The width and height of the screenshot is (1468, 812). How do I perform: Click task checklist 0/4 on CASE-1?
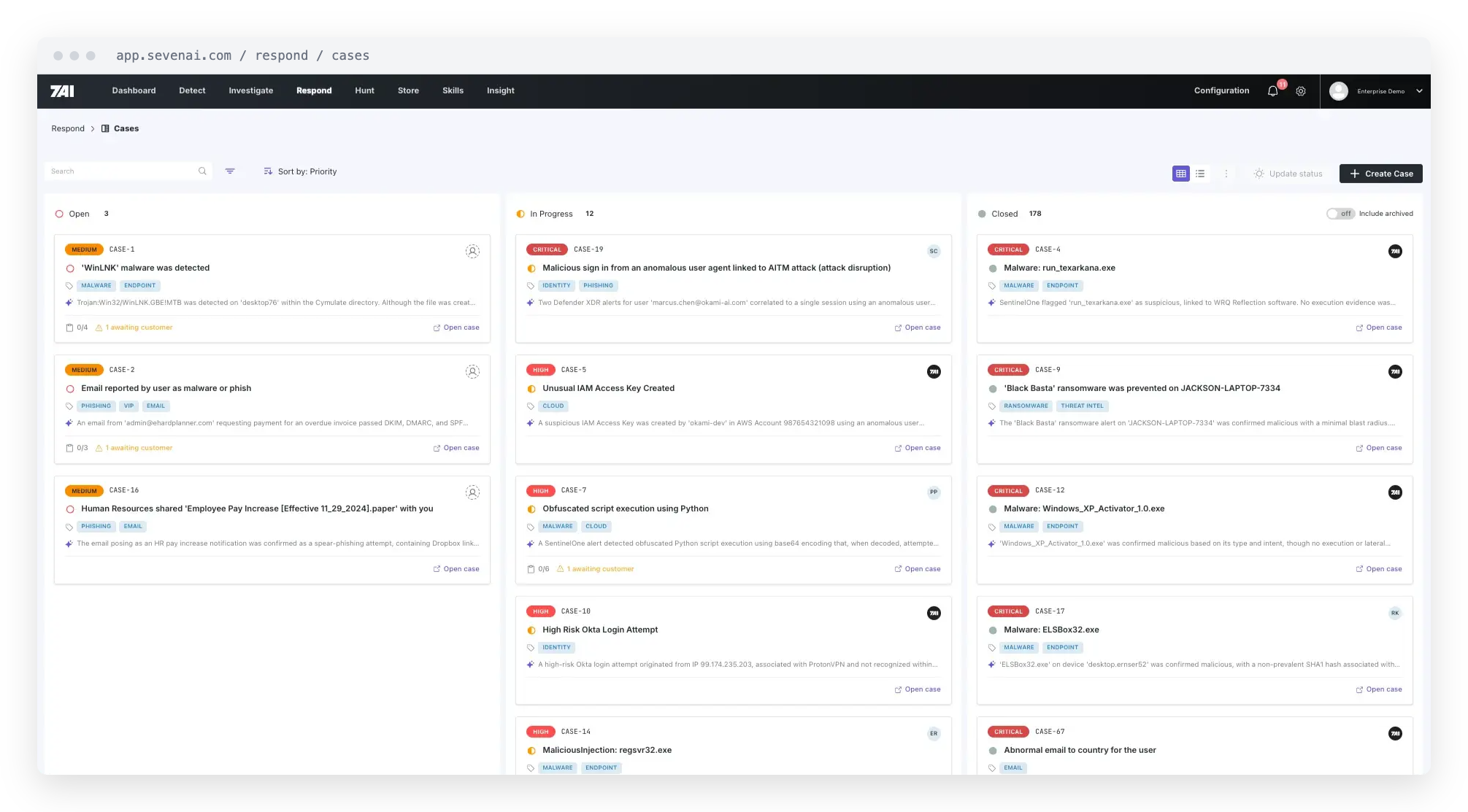coord(77,328)
